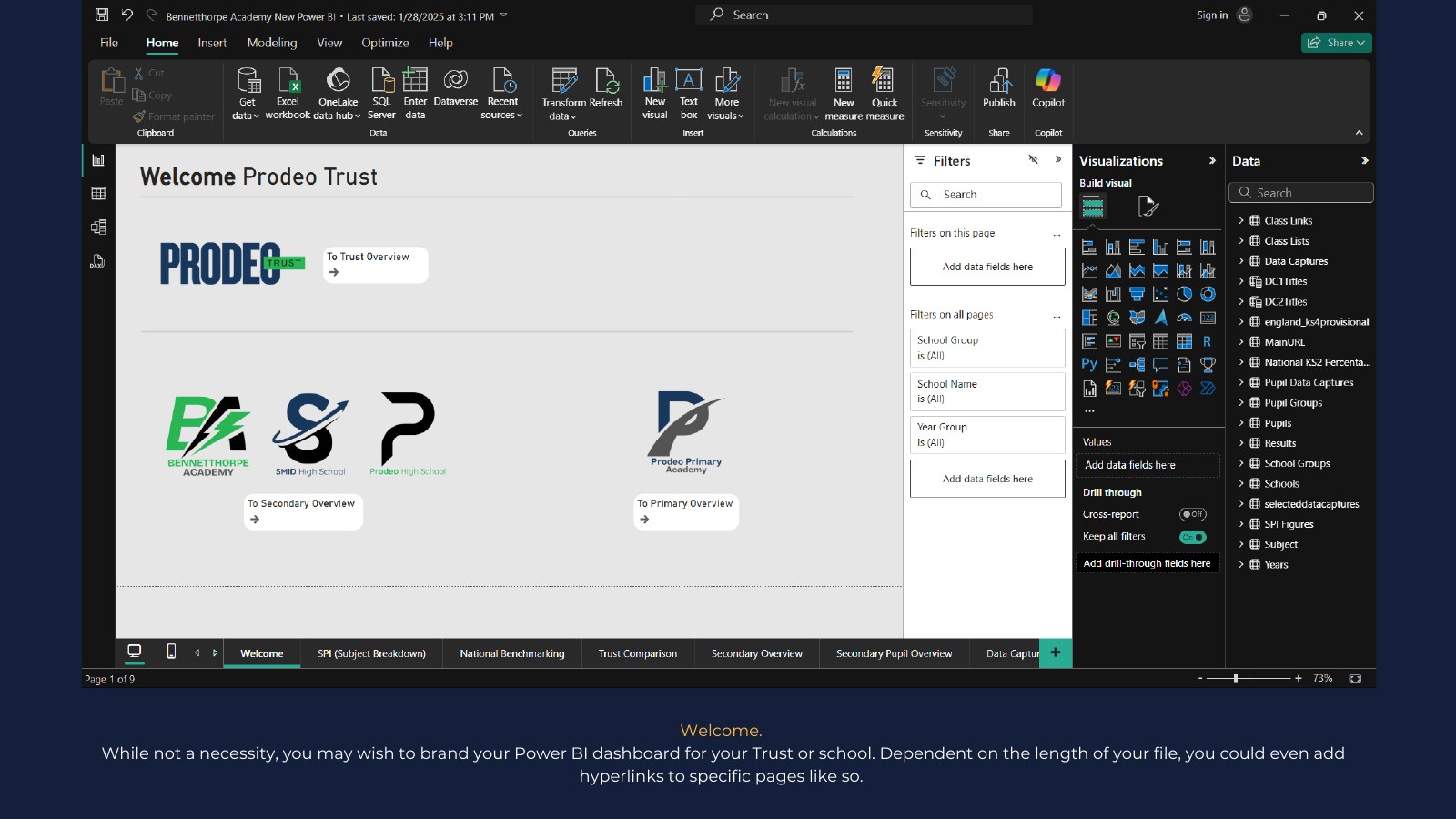Click To Secondary Overview button
The height and width of the screenshot is (819, 1456).
pos(304,511)
